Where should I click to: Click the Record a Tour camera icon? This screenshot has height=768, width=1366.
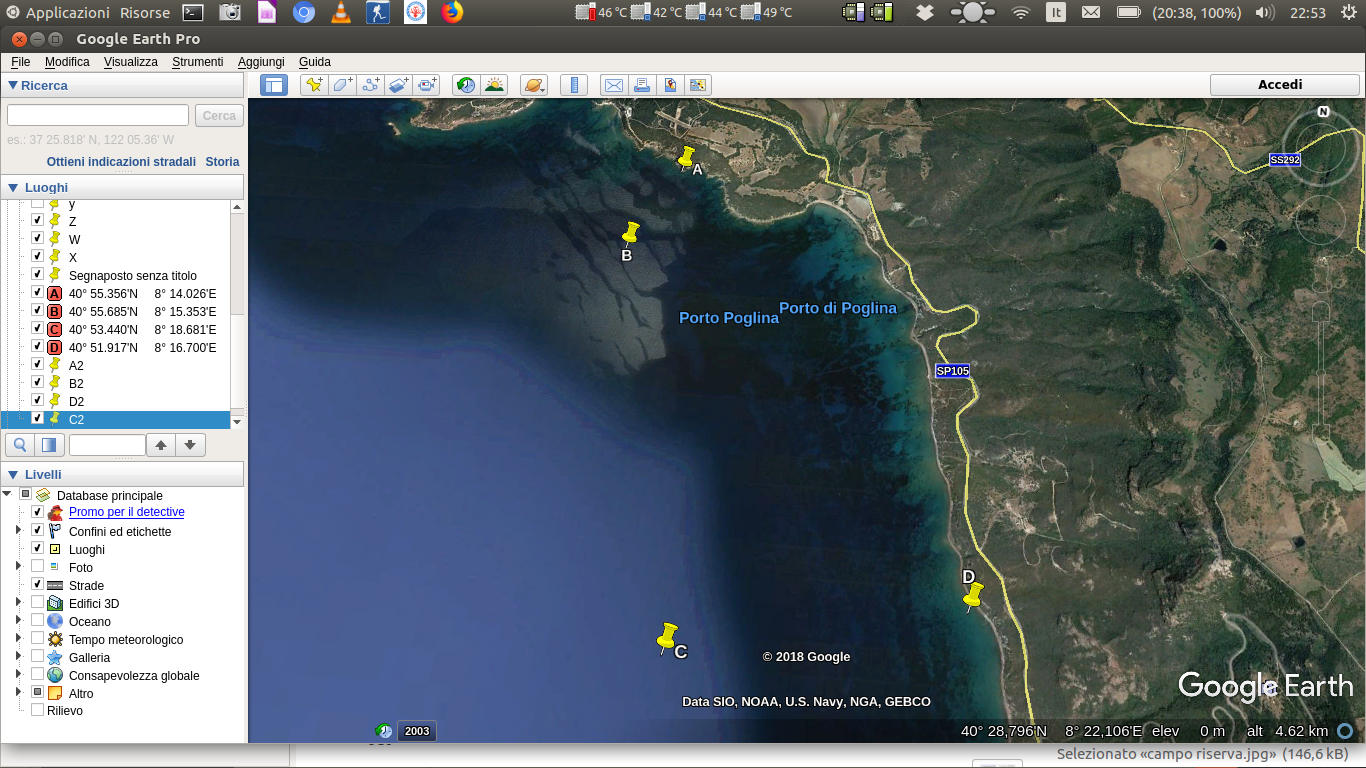428,85
